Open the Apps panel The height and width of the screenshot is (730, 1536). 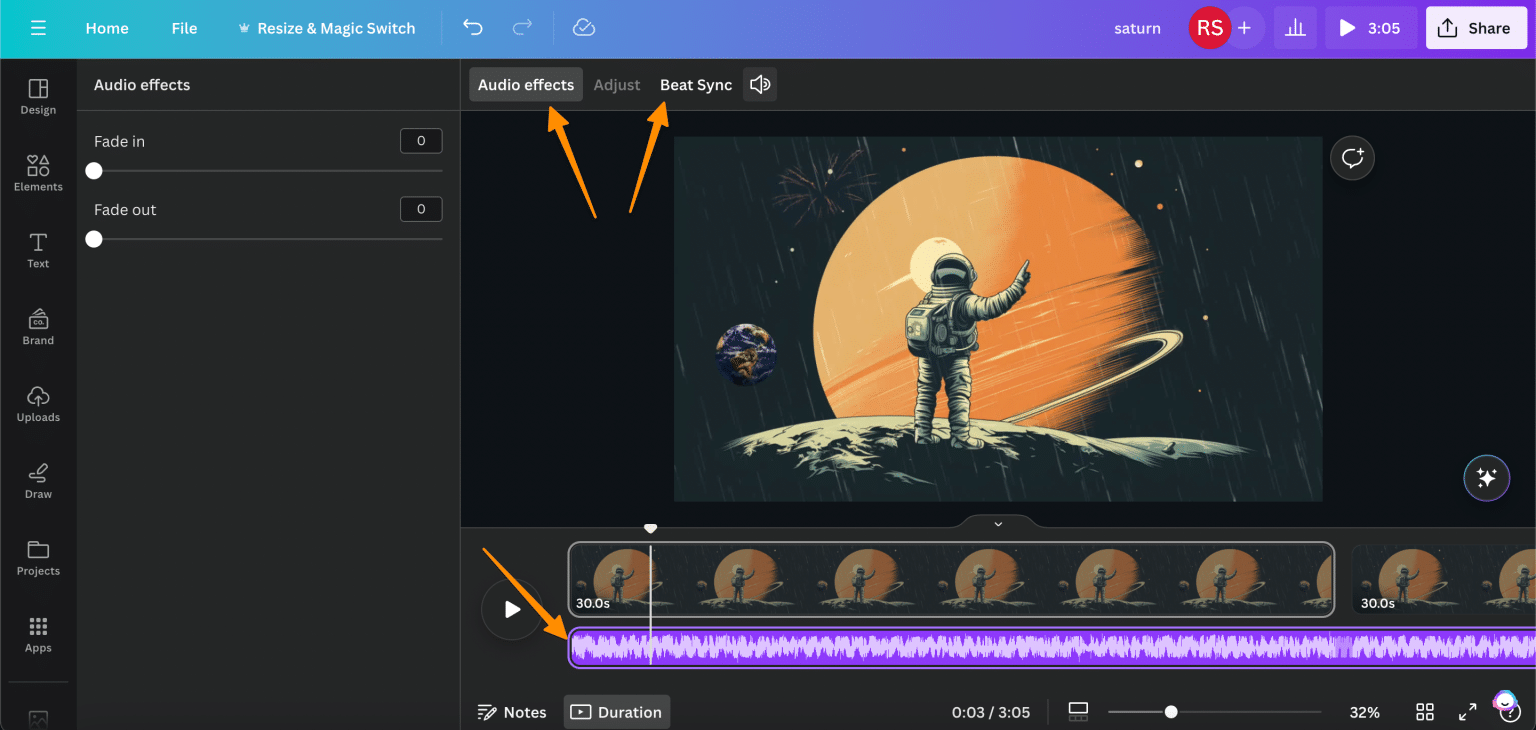tap(37, 634)
